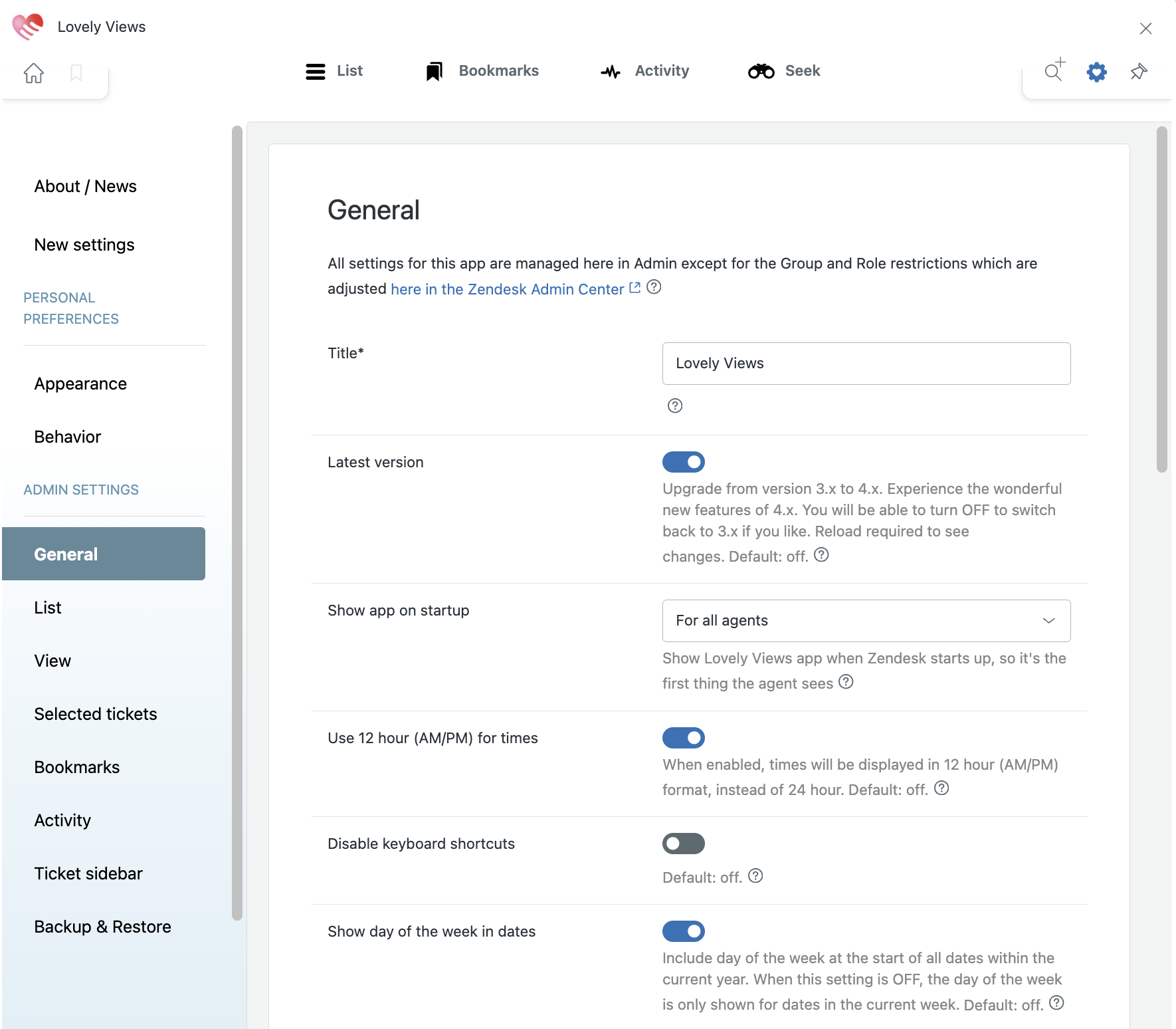The height and width of the screenshot is (1029, 1176).
Task: Select General admin settings
Action: pos(104,554)
